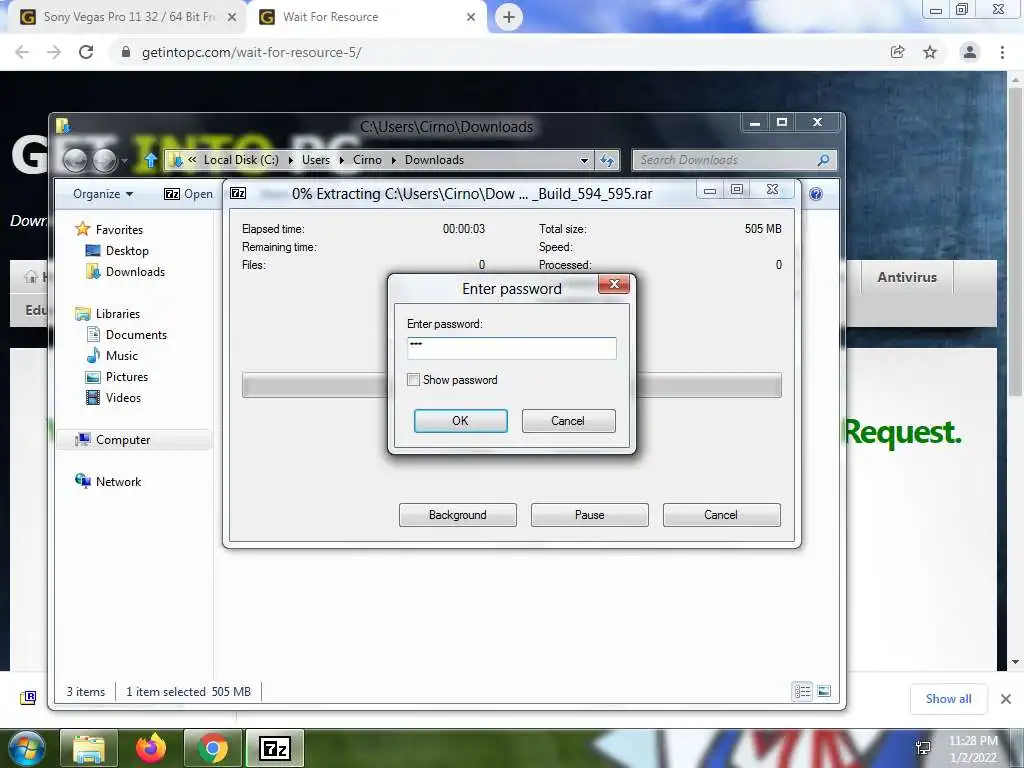Viewport: 1024px width, 768px height.
Task: Click Explorer up-arrow navigation icon
Action: tap(151, 159)
